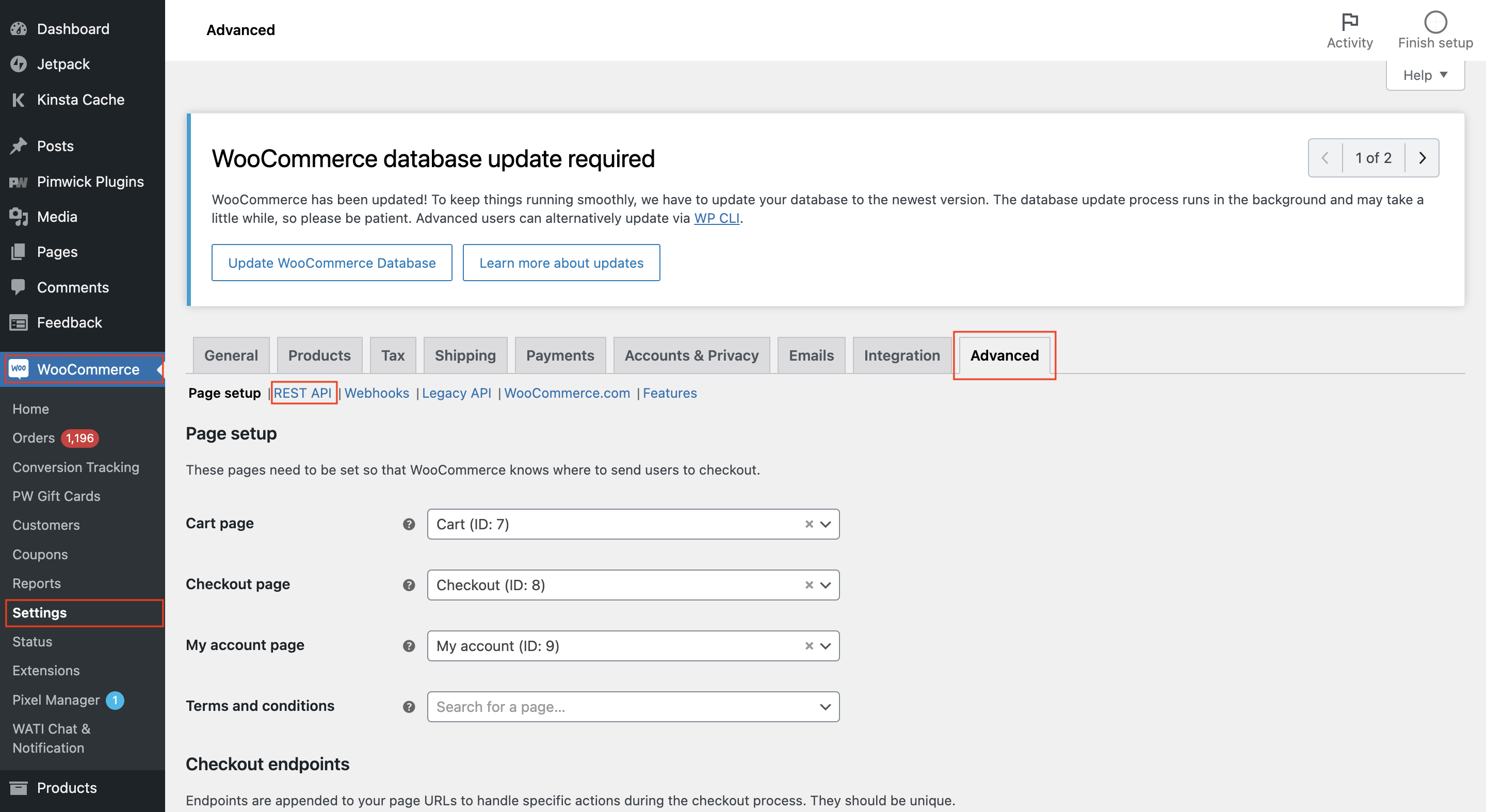This screenshot has height=812, width=1486.
Task: Open the Legacy API link
Action: [456, 393]
